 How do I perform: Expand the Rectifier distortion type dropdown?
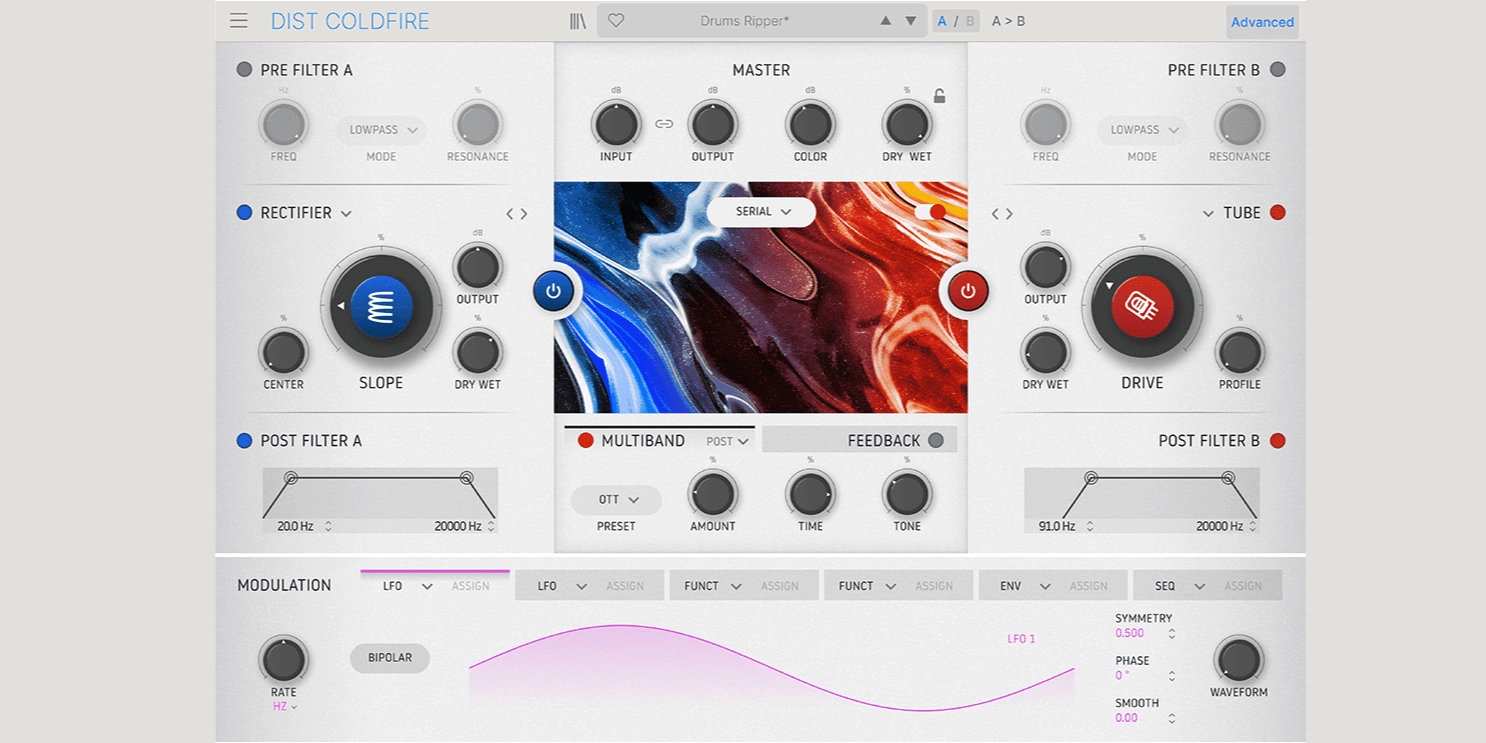pyautogui.click(x=346, y=213)
